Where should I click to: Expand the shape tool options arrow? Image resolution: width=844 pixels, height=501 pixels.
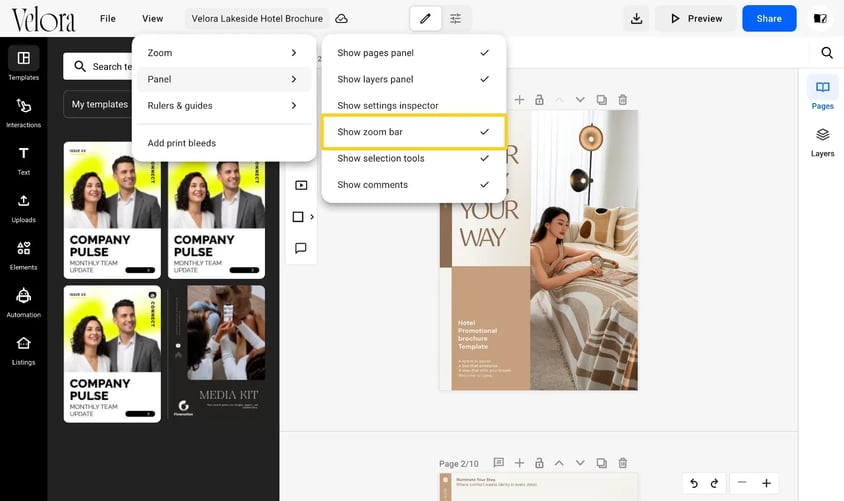312,217
